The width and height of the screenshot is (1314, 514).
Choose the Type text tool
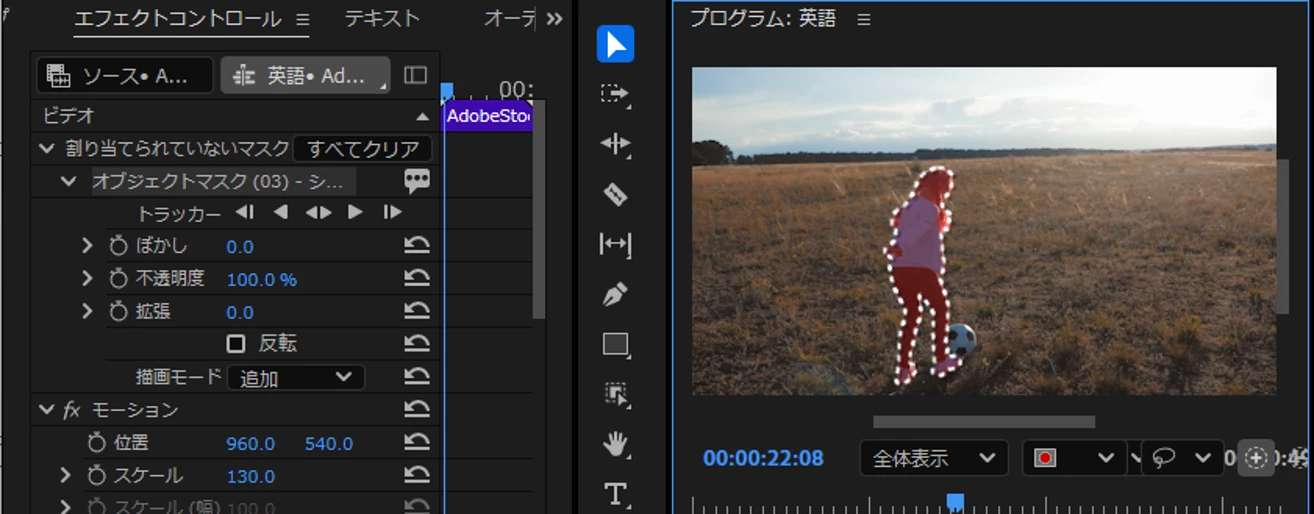pos(616,493)
